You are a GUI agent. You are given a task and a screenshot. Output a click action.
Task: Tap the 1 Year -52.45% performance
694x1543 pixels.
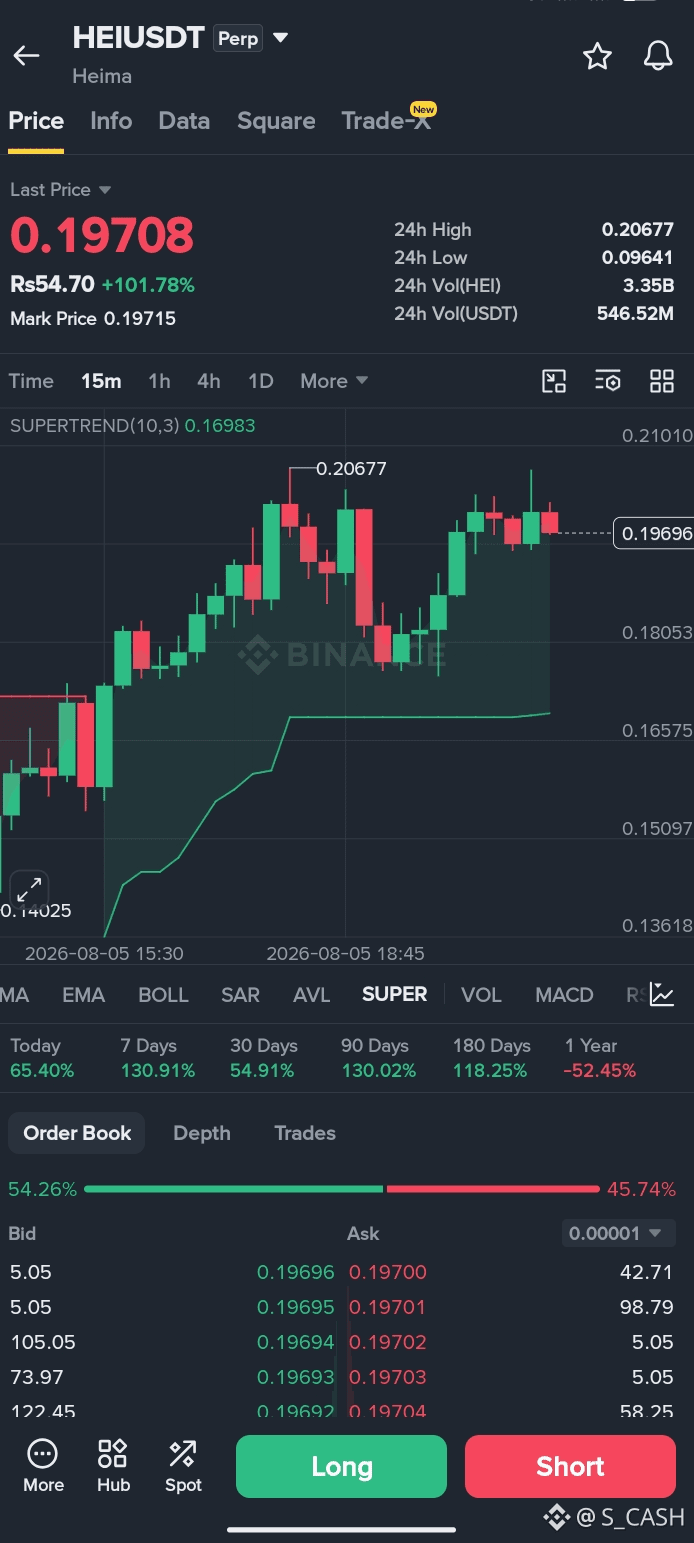coord(600,1058)
